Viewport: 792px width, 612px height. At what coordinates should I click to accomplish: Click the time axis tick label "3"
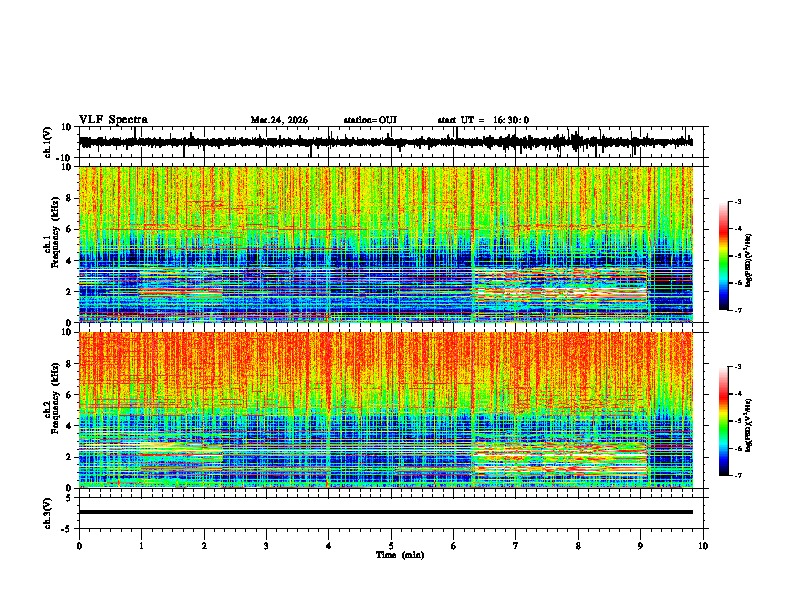266,546
